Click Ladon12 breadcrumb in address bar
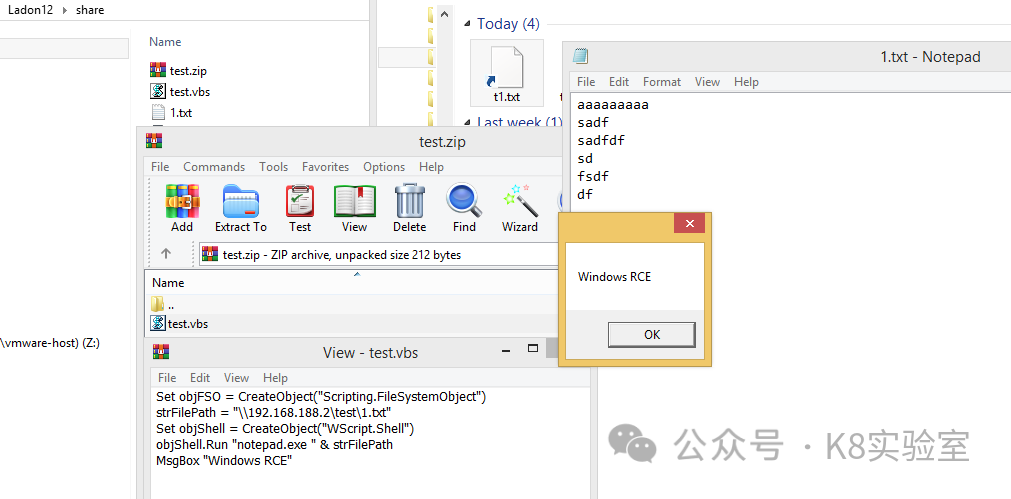1011x499 pixels. [x=30, y=10]
